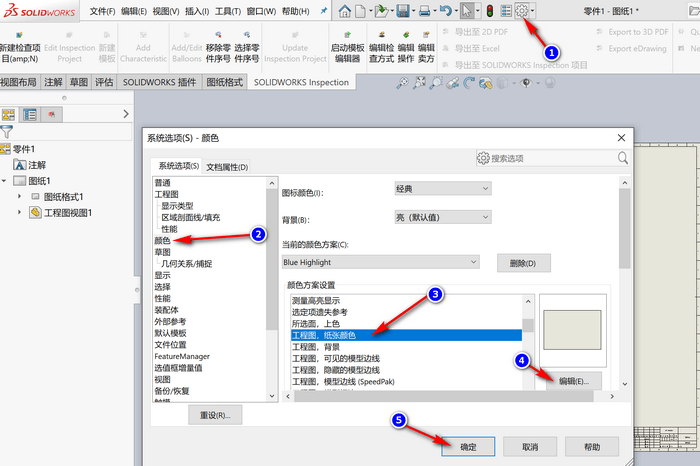The height and width of the screenshot is (466, 700).
Task: Switch to the 评估 ribbon tab
Action: click(104, 82)
